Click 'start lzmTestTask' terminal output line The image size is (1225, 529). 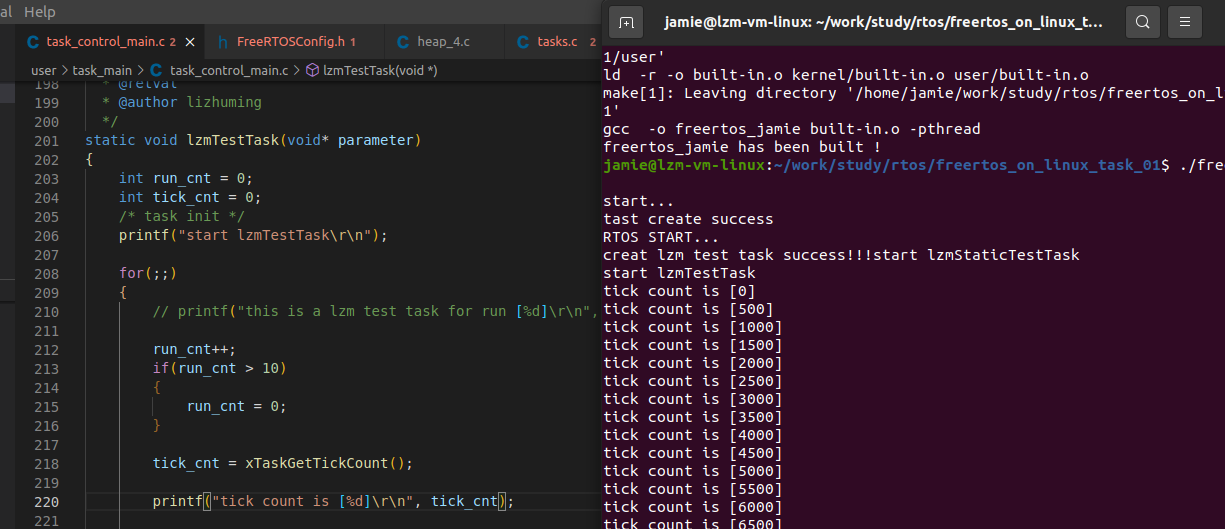pyautogui.click(x=679, y=273)
